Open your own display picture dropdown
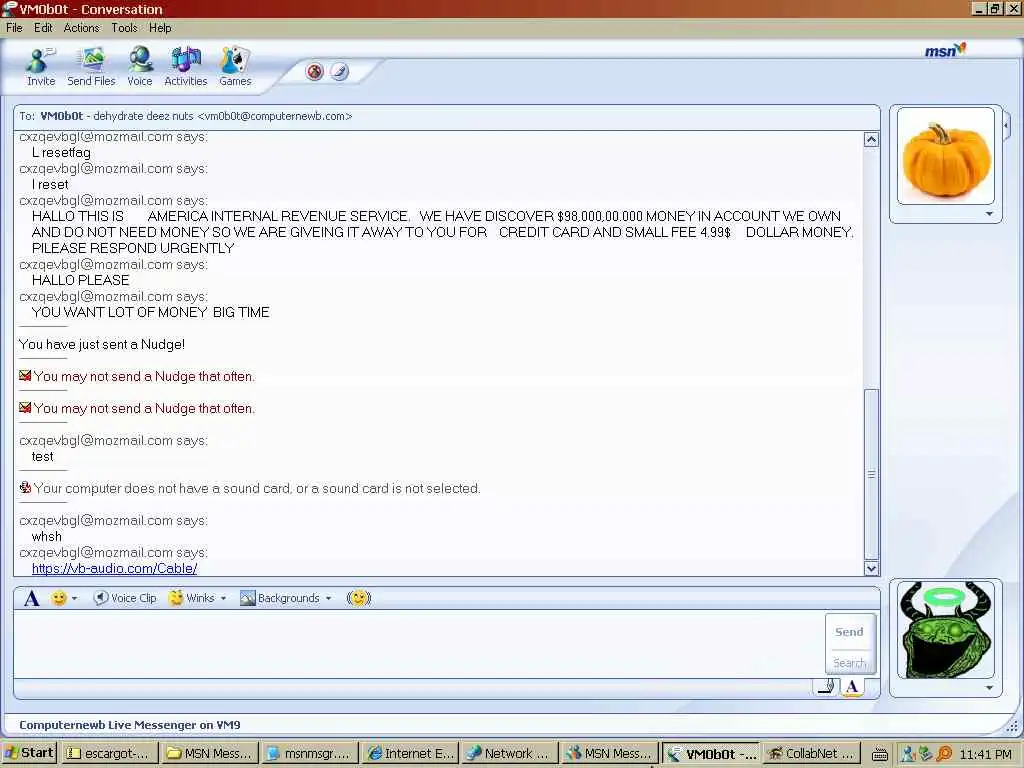This screenshot has width=1024, height=768. pos(989,688)
